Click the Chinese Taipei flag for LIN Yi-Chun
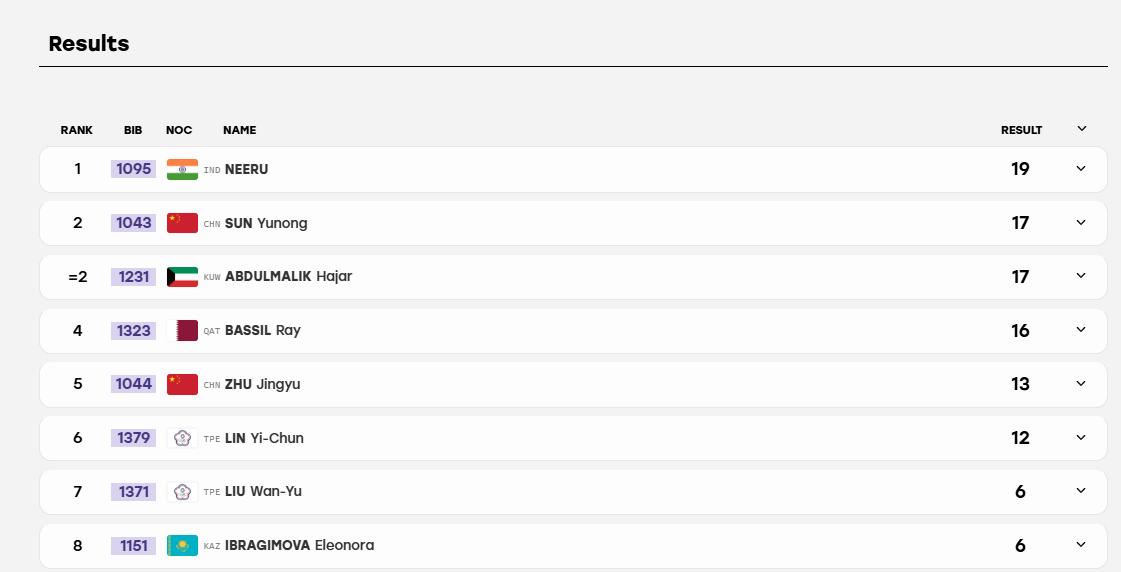Viewport: 1121px width, 572px height. point(182,438)
